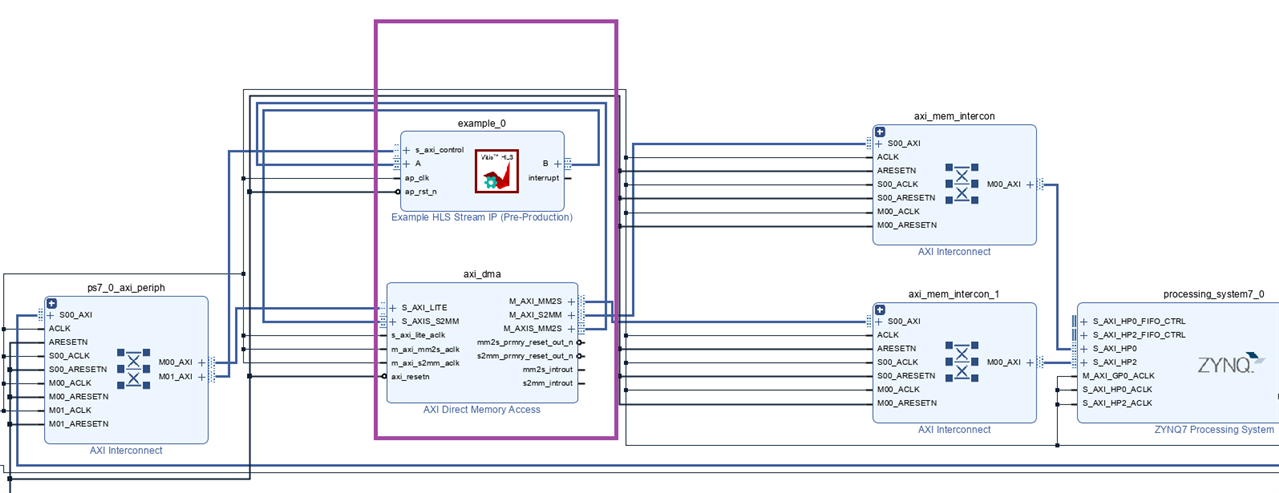1279x493 pixels.
Task: Expand the M_AXIS_MM2S port on axi_dma
Action: [571, 328]
